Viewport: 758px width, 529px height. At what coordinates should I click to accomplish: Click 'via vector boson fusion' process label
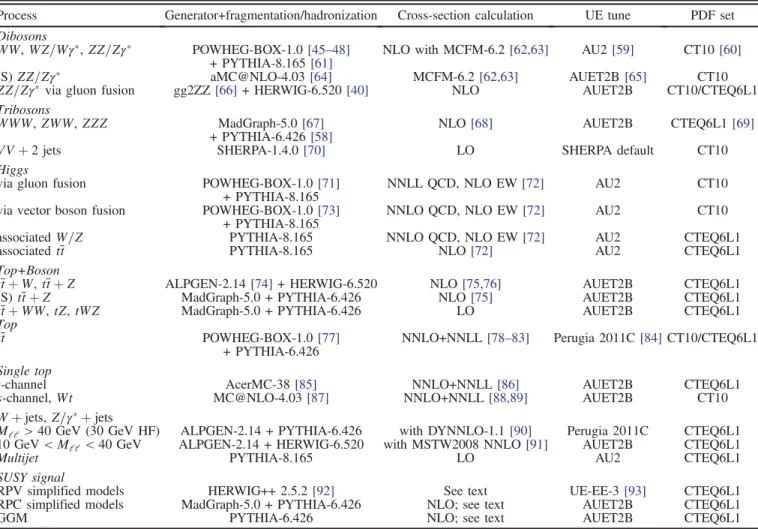62,210
